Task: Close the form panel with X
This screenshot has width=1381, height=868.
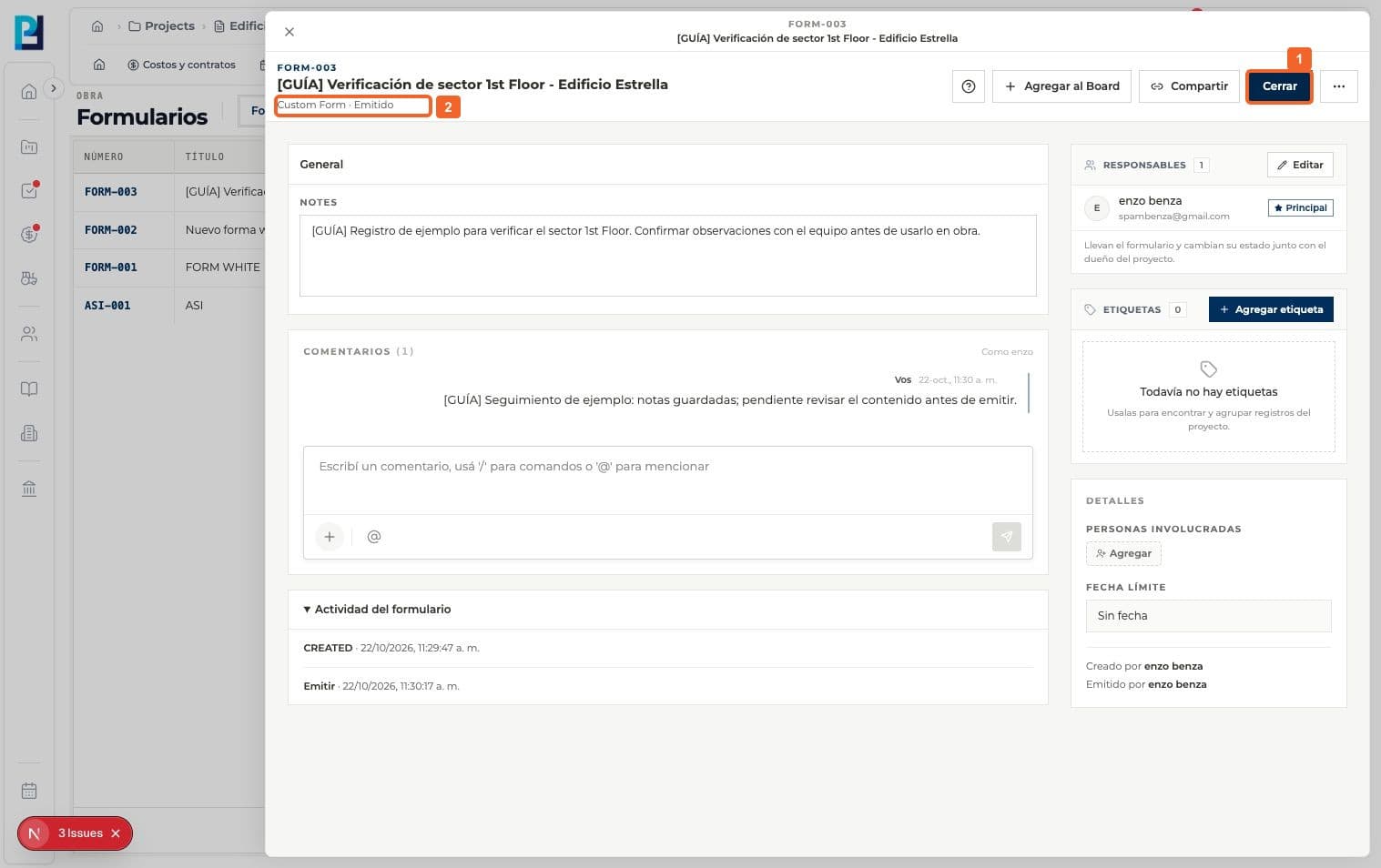Action: [x=289, y=32]
